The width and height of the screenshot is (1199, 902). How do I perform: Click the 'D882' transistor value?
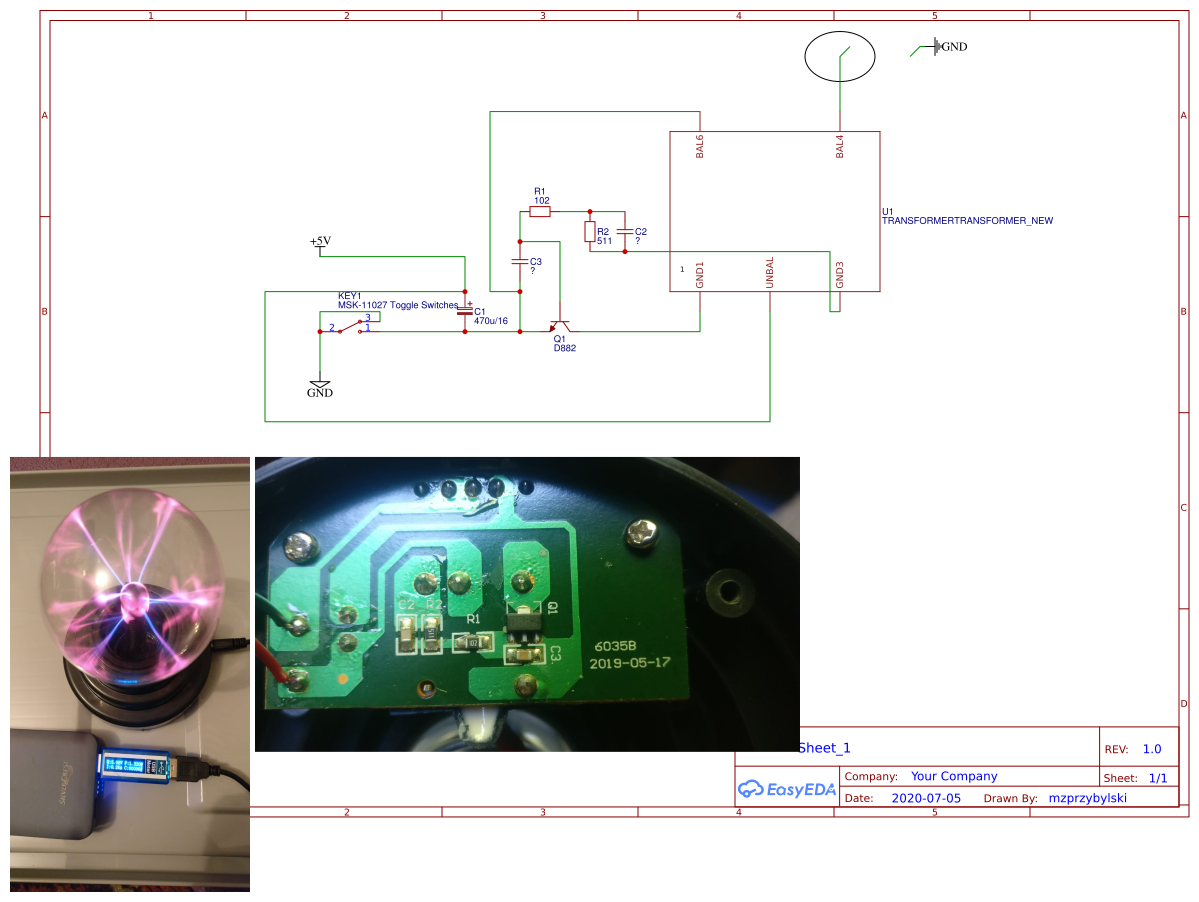565,348
